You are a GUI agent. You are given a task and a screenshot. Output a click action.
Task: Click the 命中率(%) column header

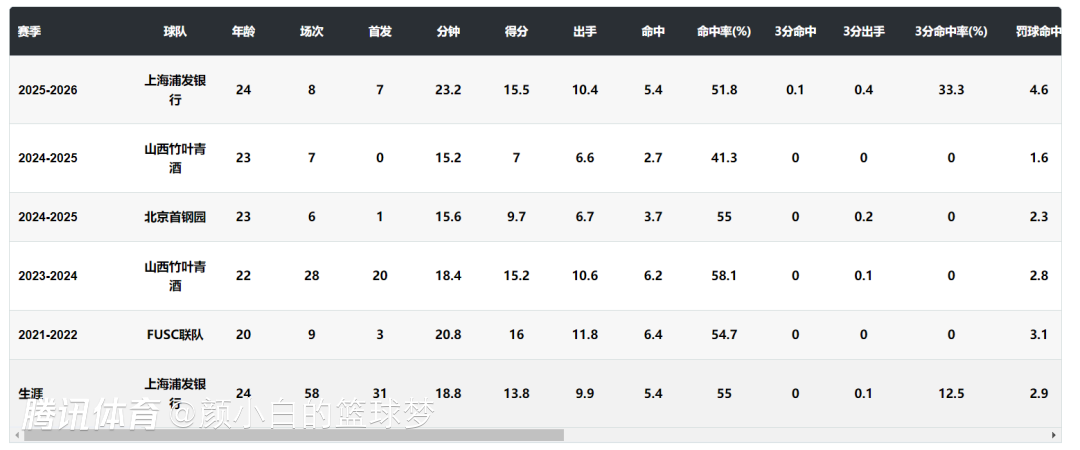click(x=724, y=32)
